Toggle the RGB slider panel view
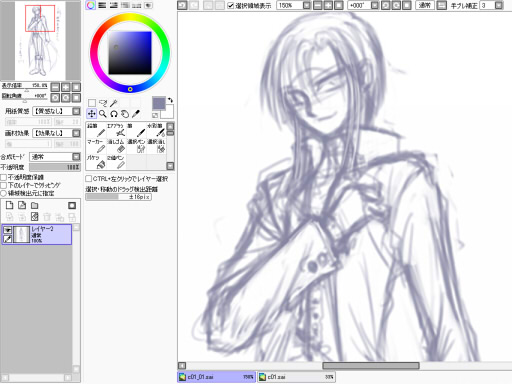 click(102, 5)
